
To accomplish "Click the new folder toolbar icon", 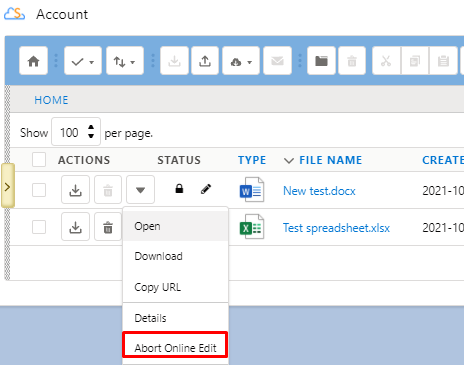I will click(321, 61).
